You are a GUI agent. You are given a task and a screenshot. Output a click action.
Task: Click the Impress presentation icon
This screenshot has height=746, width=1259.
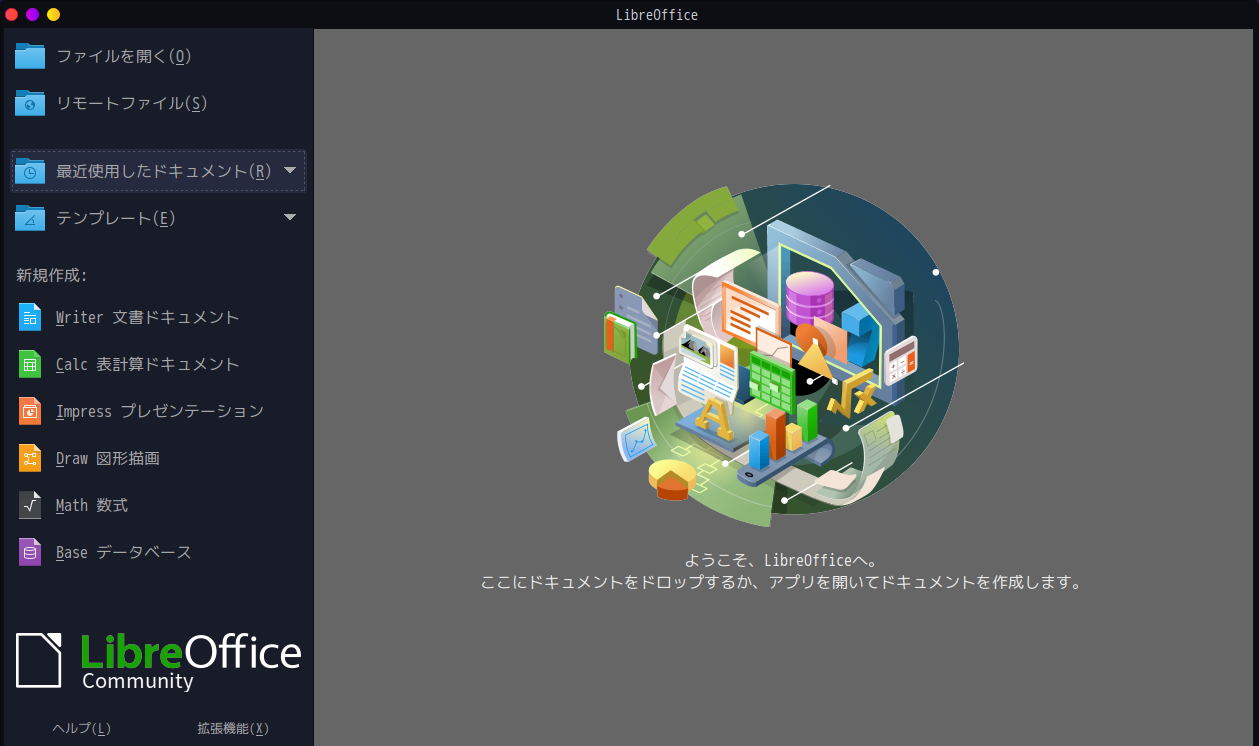(x=30, y=411)
